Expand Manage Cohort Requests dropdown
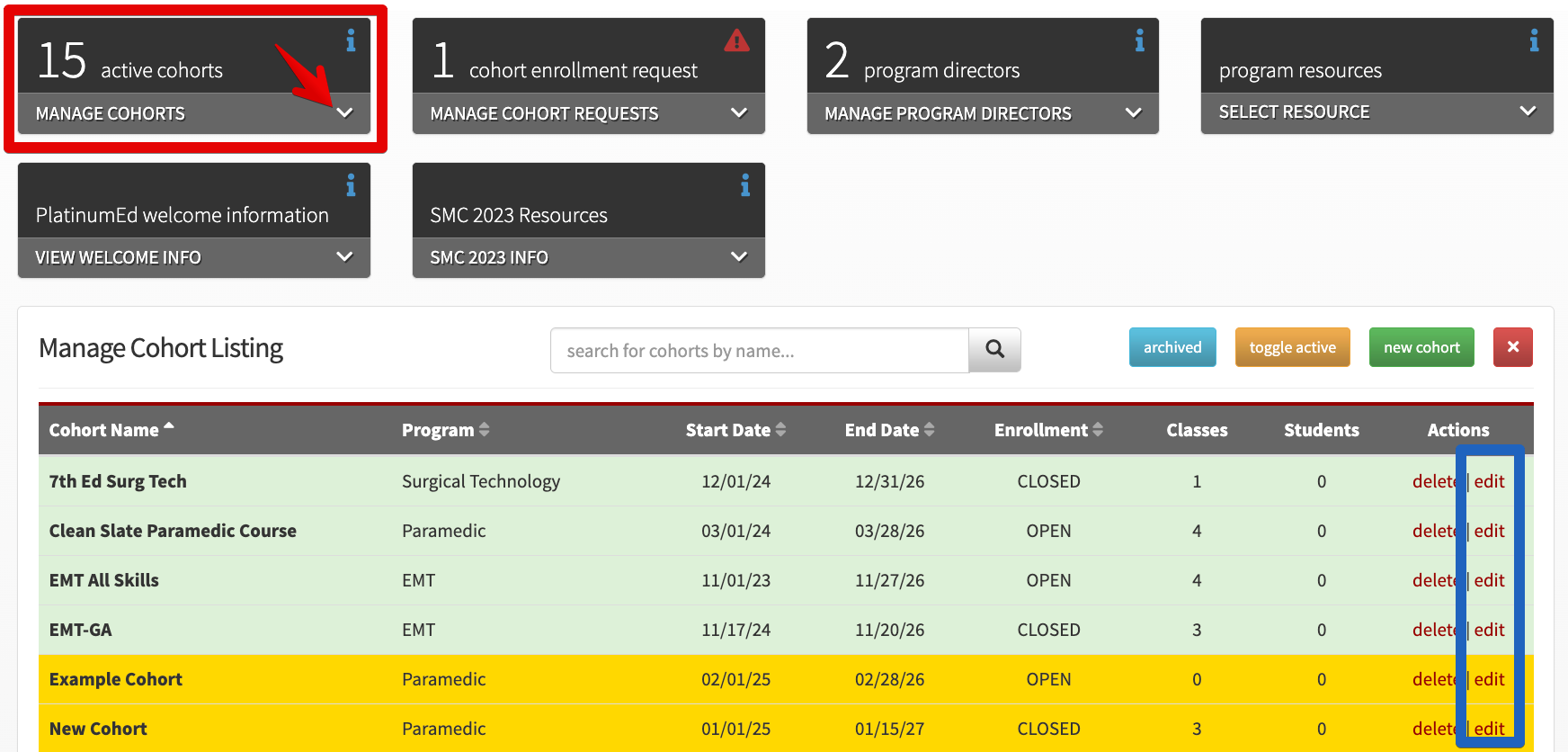This screenshot has height=752, width=1568. tap(739, 113)
